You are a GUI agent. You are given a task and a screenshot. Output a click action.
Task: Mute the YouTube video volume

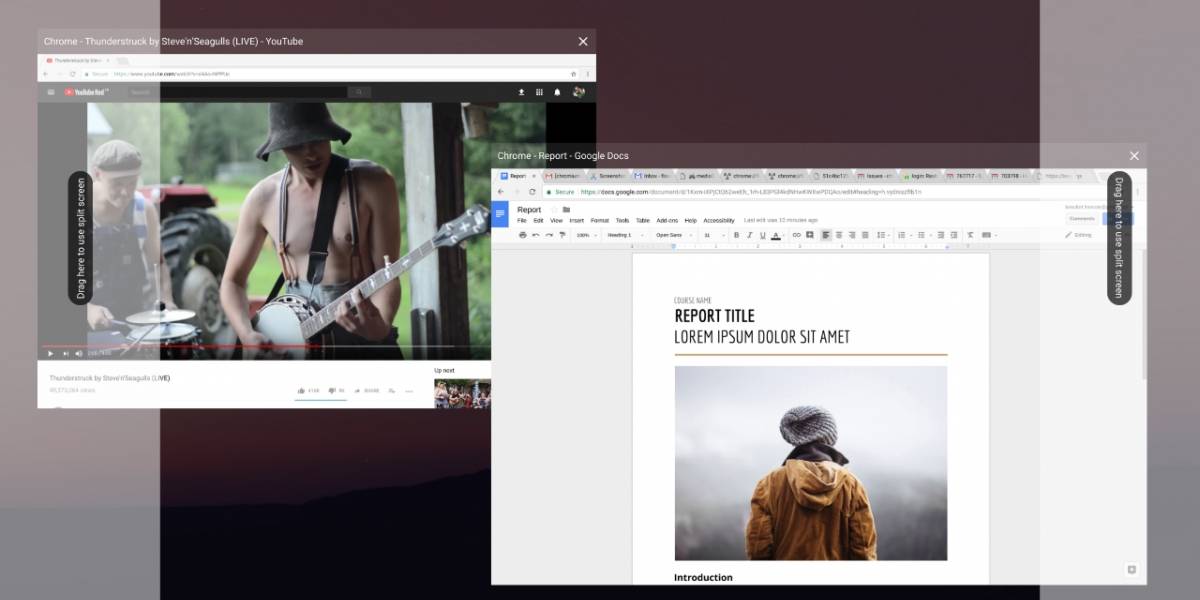pyautogui.click(x=80, y=353)
